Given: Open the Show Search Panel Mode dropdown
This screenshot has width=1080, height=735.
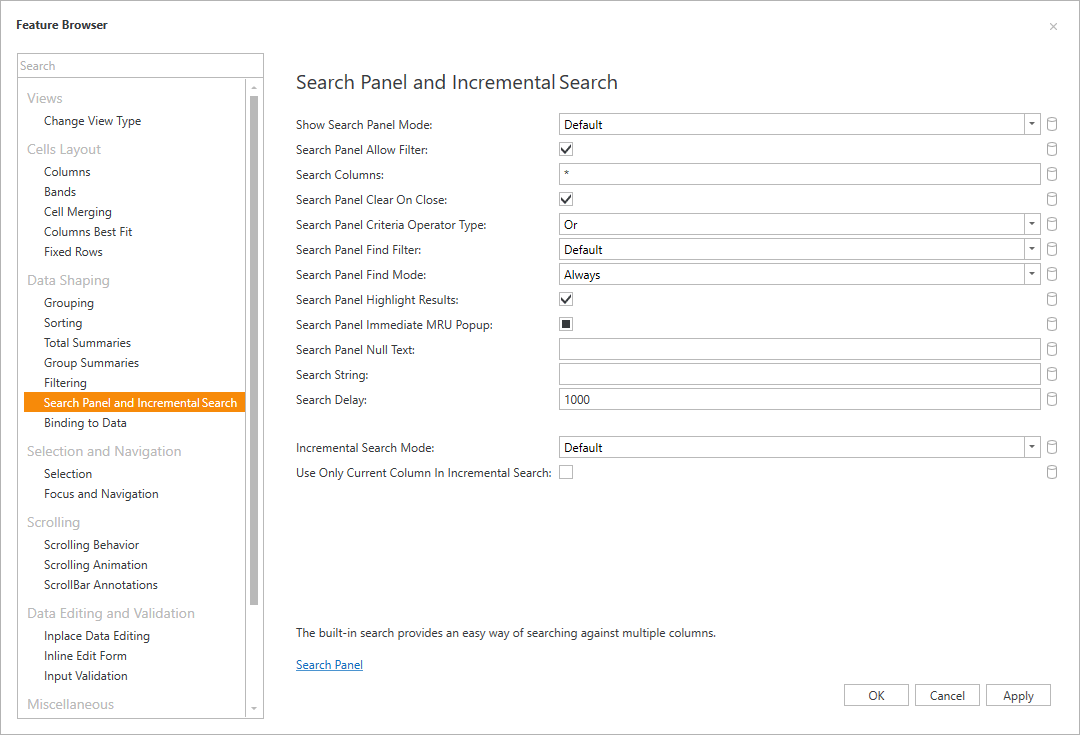Looking at the screenshot, I should coord(1032,125).
